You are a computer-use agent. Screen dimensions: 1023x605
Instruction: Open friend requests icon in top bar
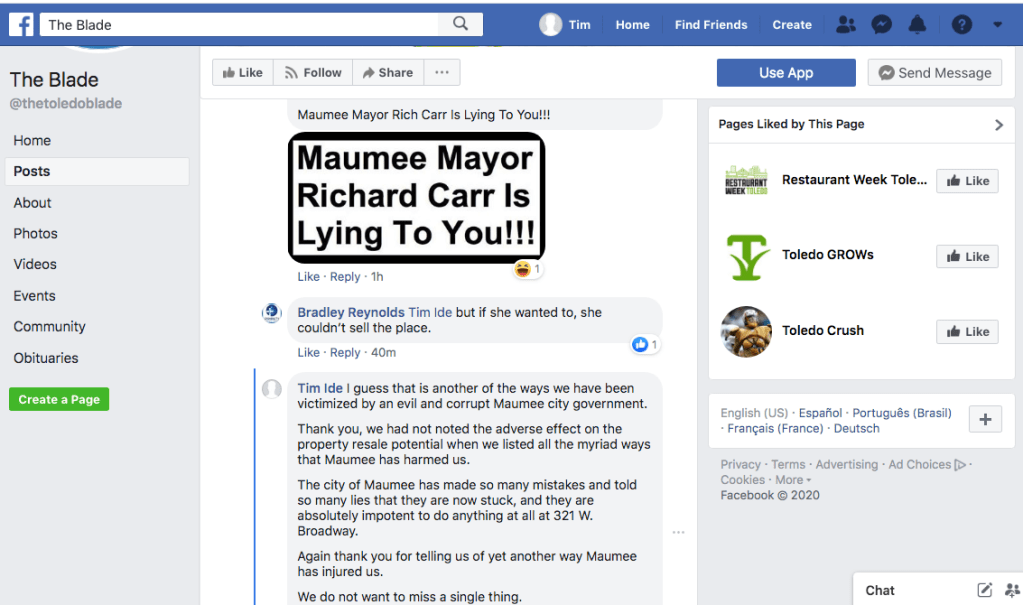[x=846, y=25]
